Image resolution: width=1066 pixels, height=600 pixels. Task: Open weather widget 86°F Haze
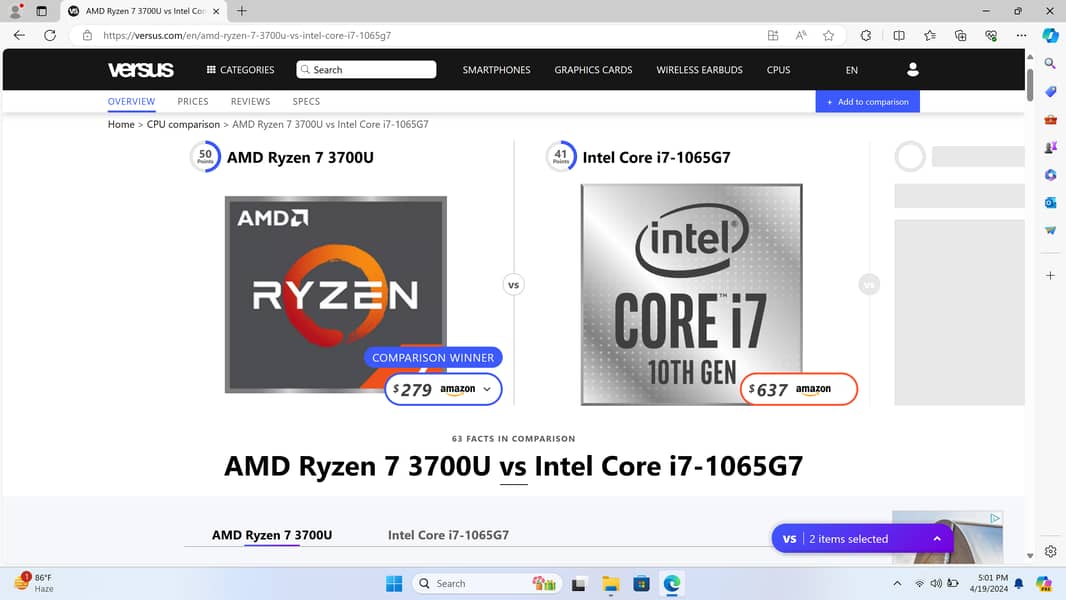34,583
